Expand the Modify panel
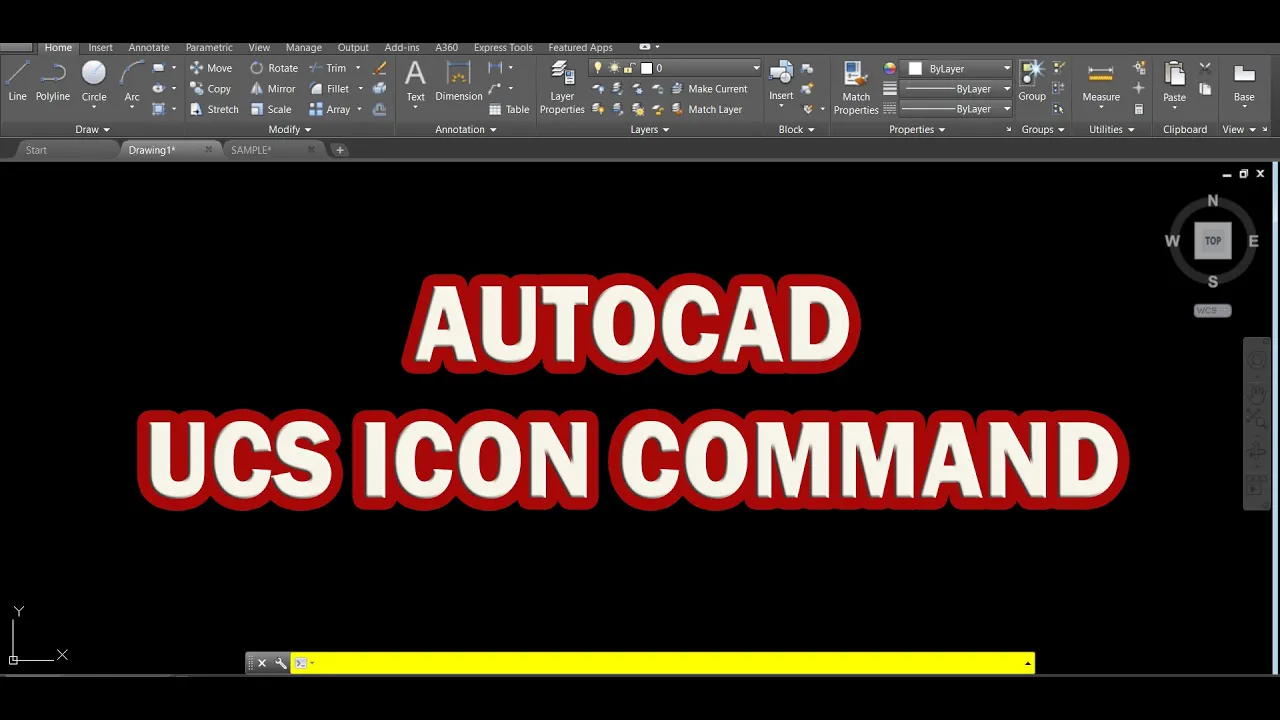Viewport: 1280px width, 720px height. (290, 129)
